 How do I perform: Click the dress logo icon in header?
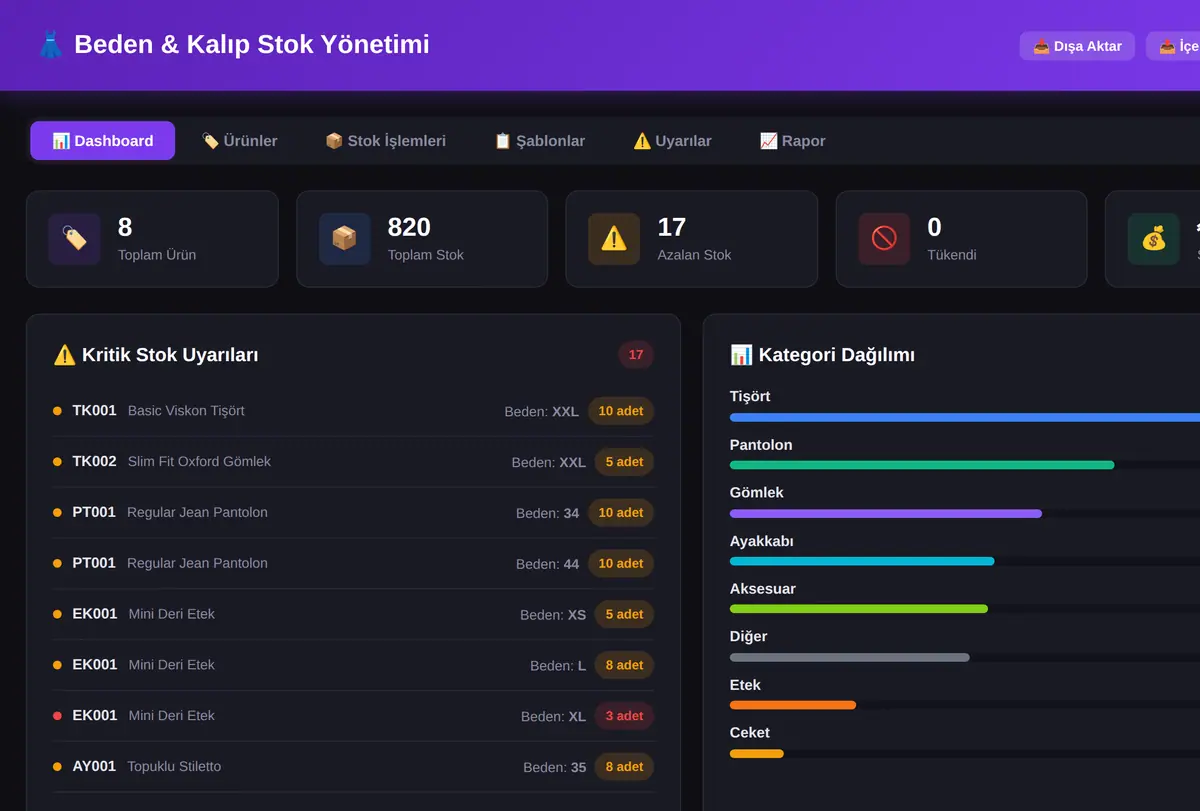[x=50, y=45]
